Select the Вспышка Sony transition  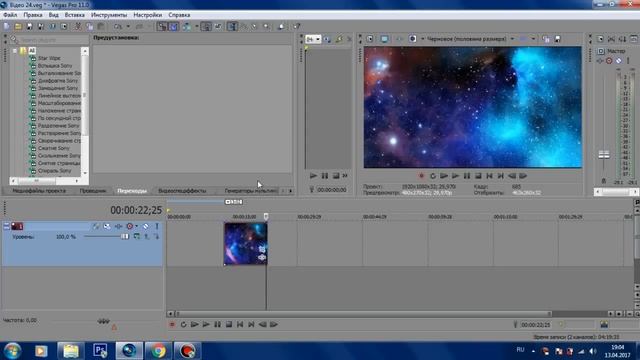tap(55, 66)
